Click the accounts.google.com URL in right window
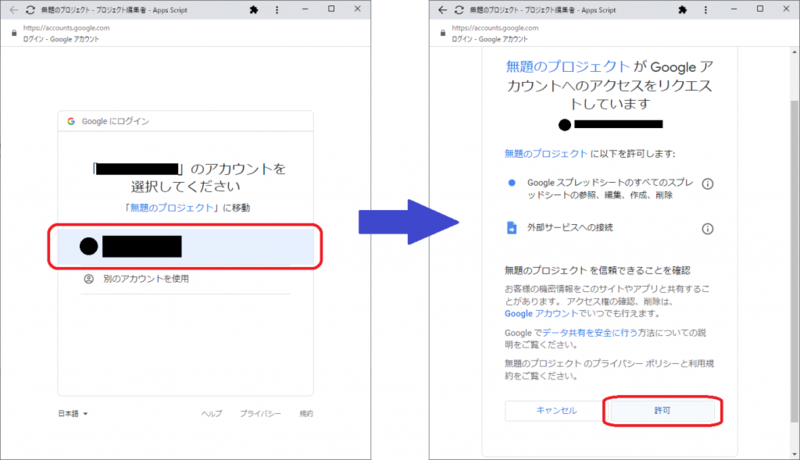This screenshot has height=460, width=800. [x=495, y=28]
